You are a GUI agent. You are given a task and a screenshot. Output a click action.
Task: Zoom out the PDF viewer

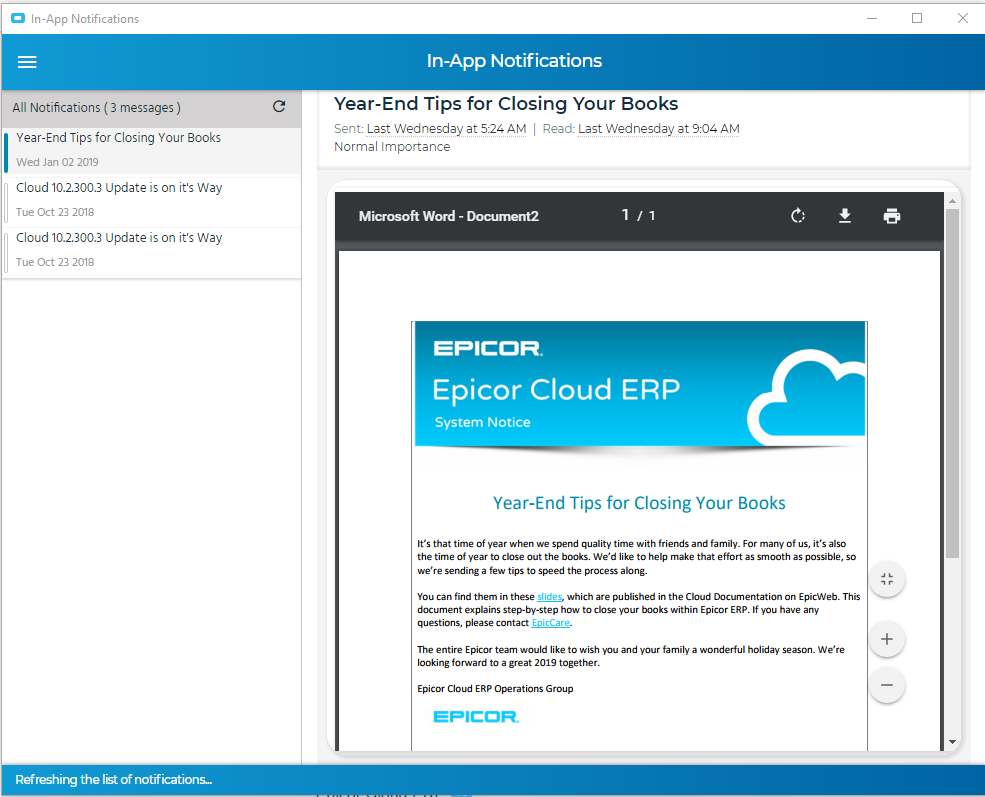click(887, 685)
